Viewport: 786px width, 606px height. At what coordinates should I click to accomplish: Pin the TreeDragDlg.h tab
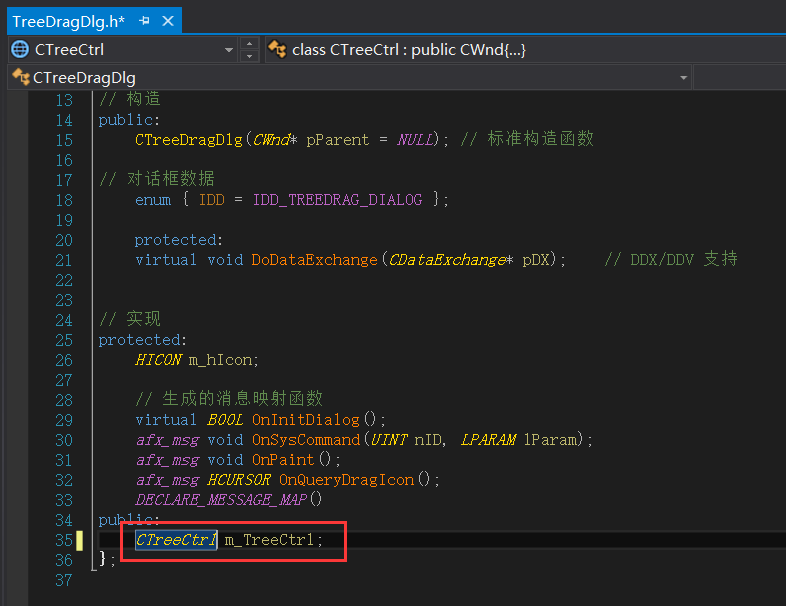pos(144,21)
